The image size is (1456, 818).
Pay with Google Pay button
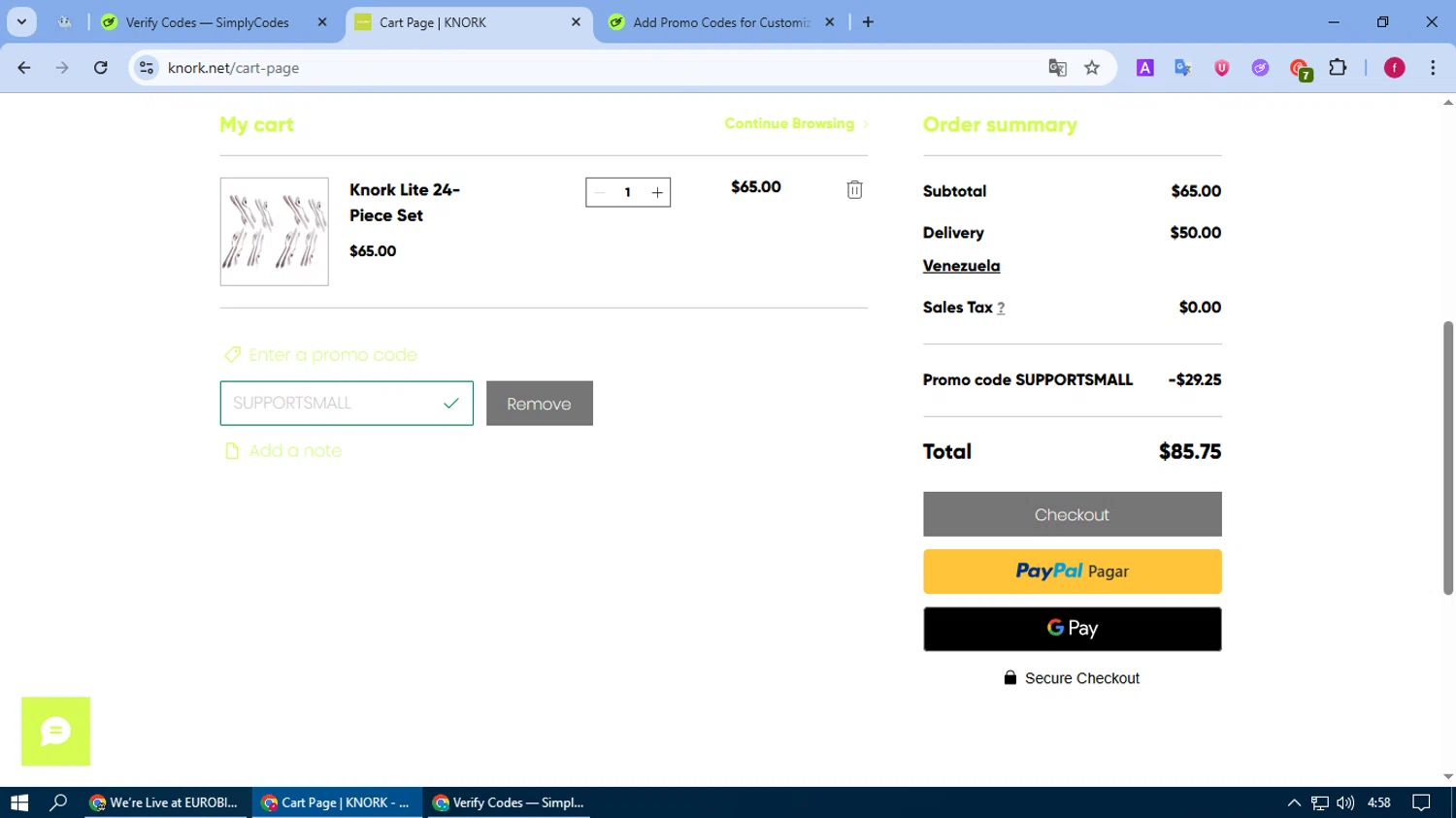(1073, 629)
